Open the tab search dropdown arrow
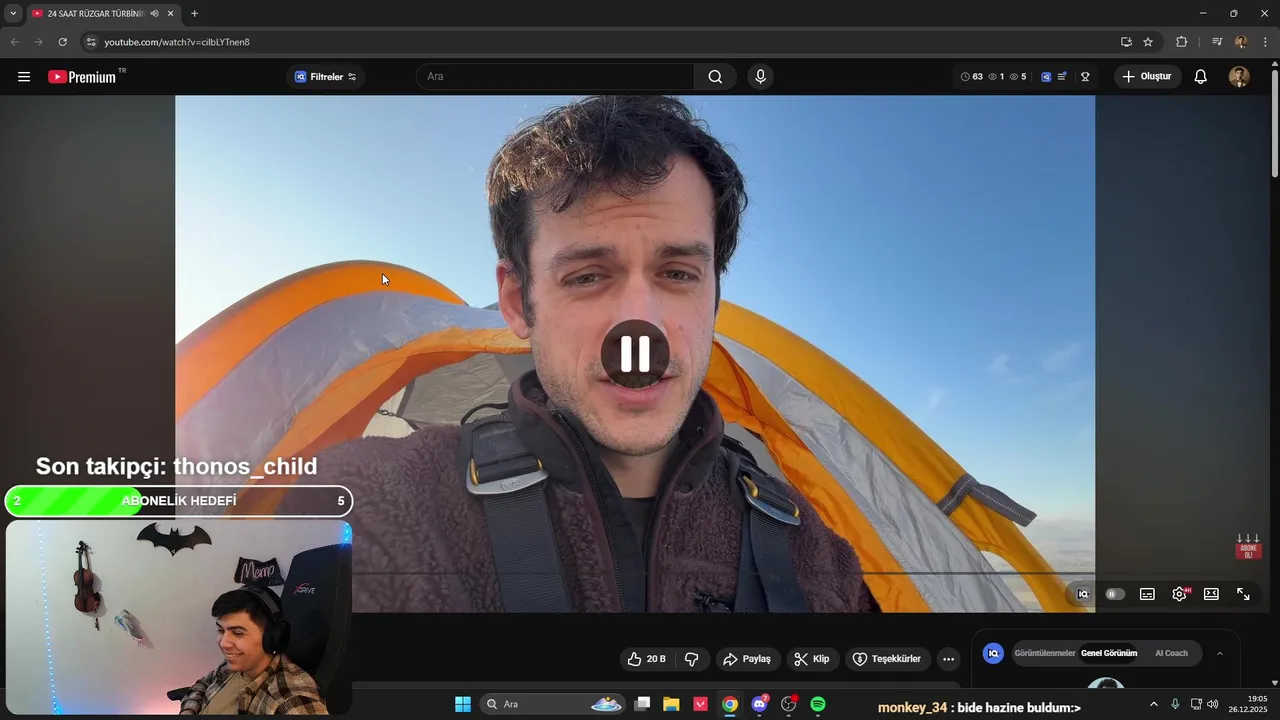This screenshot has height=720, width=1280. [x=13, y=13]
